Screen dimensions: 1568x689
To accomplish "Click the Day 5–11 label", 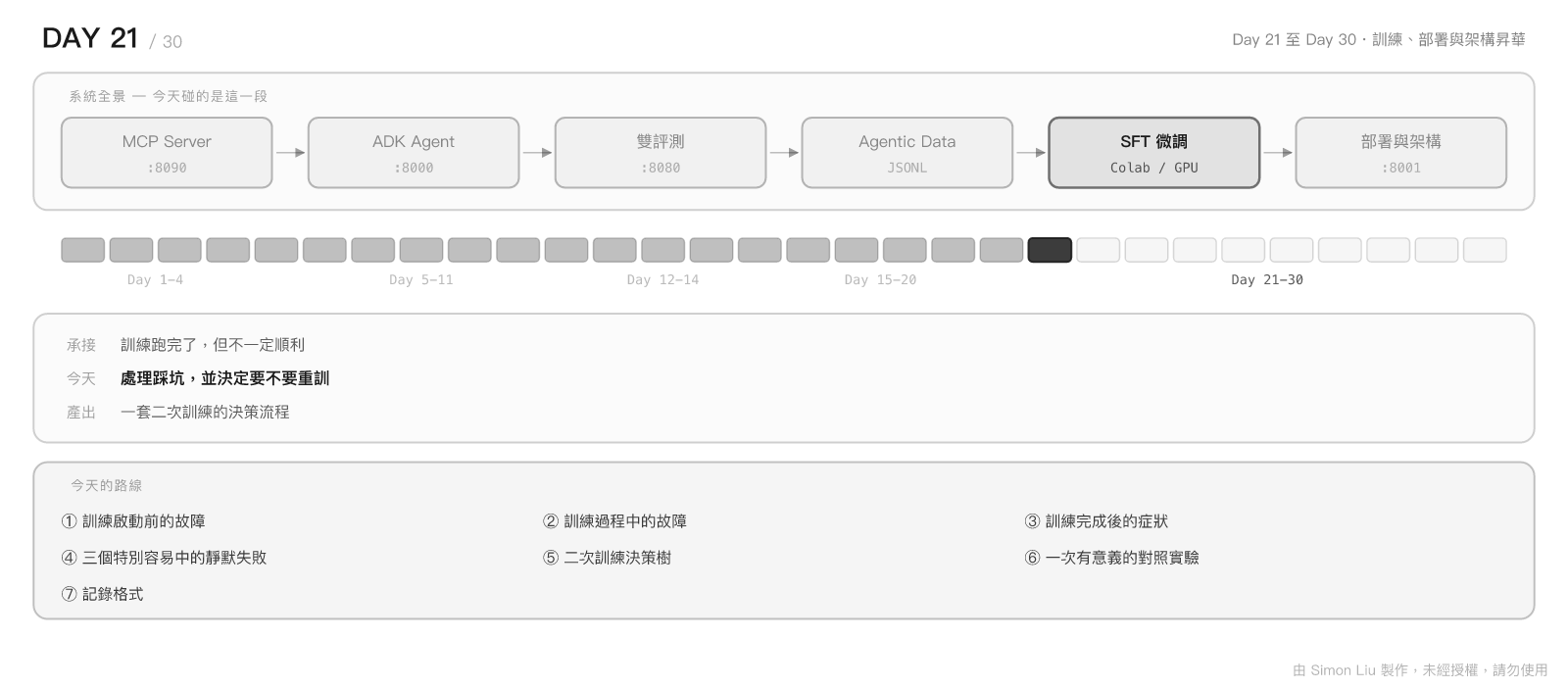I will [x=420, y=280].
